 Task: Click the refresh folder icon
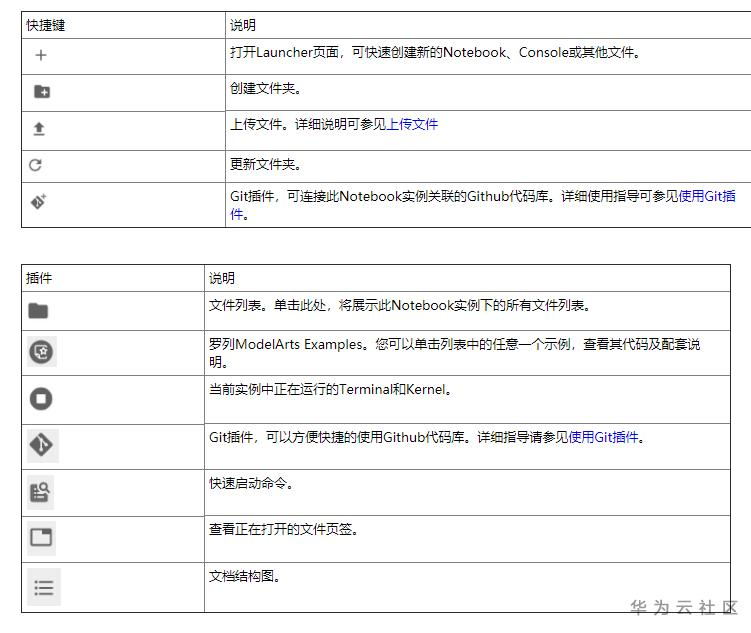click(35, 165)
